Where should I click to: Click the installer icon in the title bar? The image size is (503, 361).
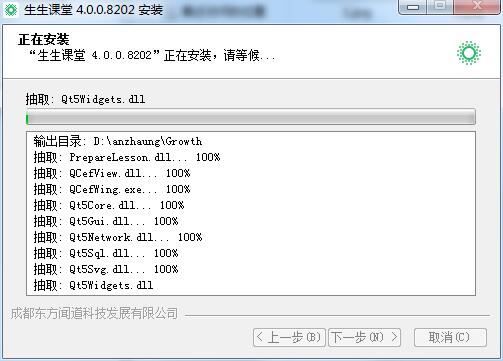click(x=11, y=10)
